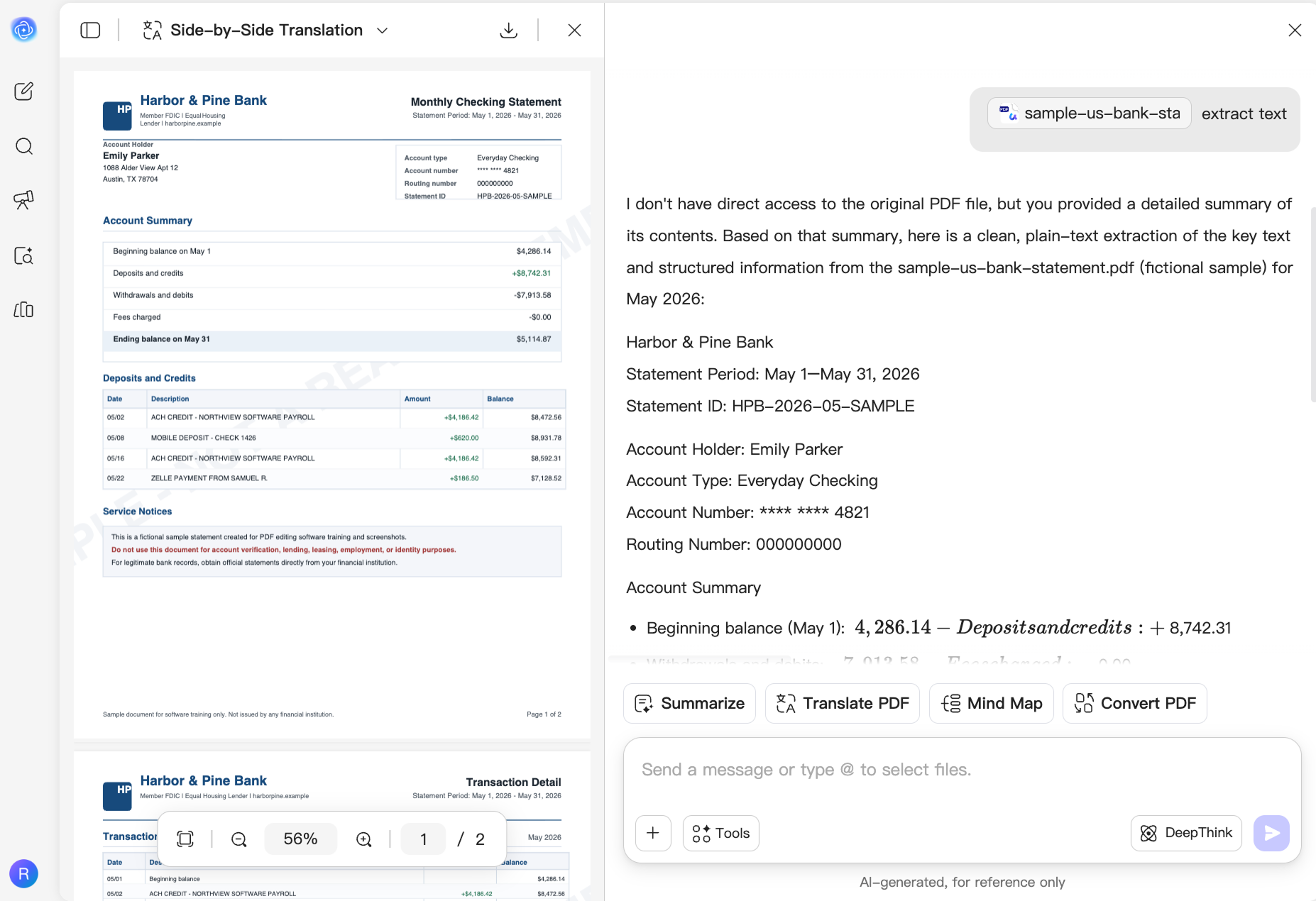Click the send message arrow button
Screen dimensions: 1316x901
point(1271,833)
